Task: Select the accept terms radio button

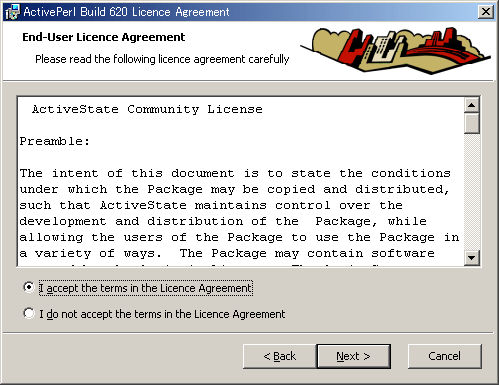Action: (29, 287)
